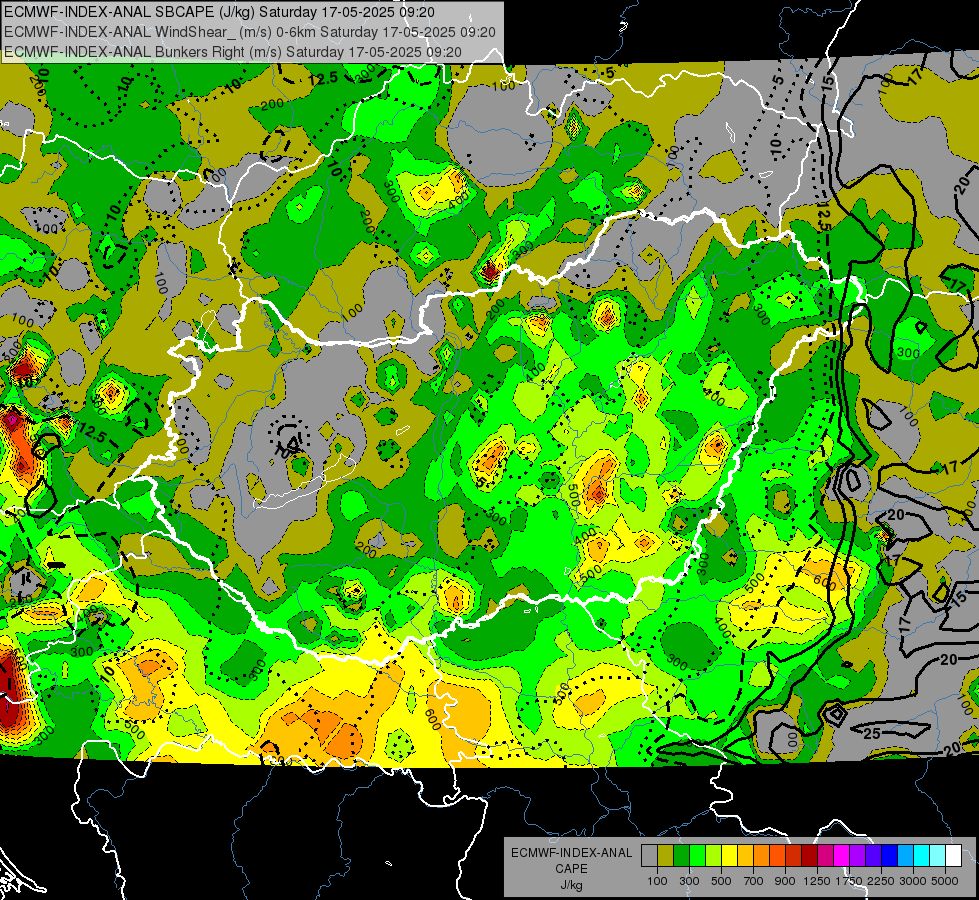Click the SBCAPE title line
This screenshot has width=979, height=900.
pos(219,12)
